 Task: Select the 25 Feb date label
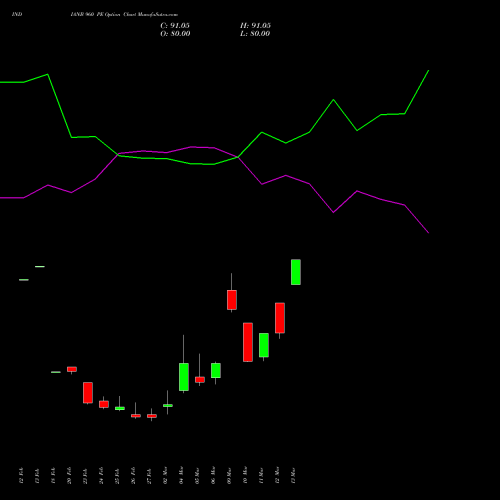(117, 476)
